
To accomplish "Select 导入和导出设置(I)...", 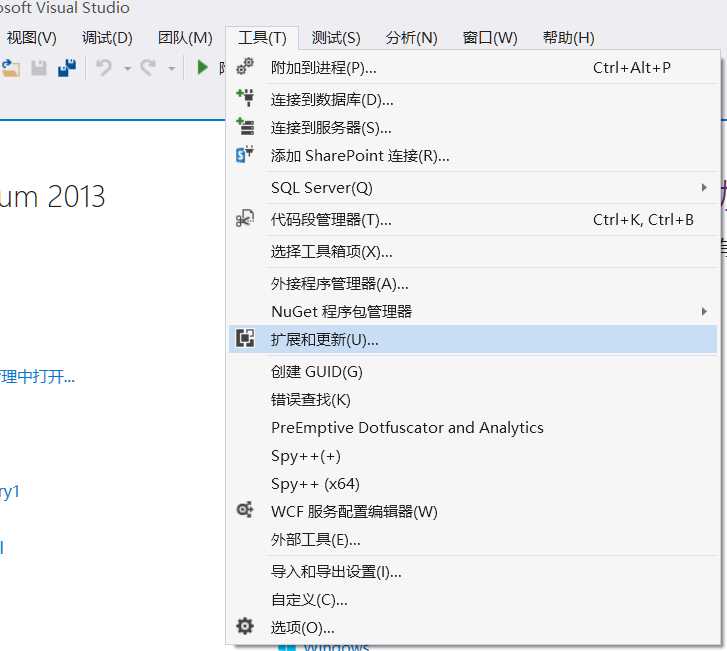I will [x=473, y=571].
